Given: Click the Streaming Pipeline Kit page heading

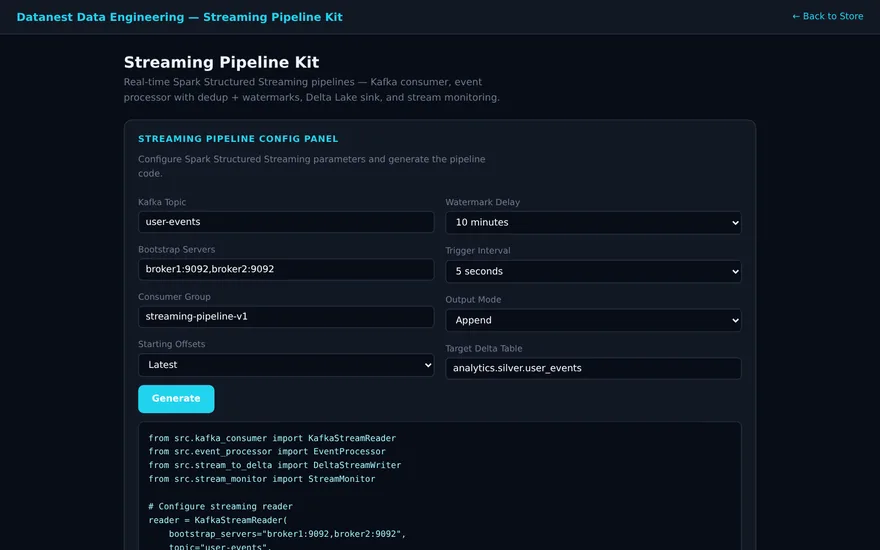Looking at the screenshot, I should pyautogui.click(x=221, y=62).
